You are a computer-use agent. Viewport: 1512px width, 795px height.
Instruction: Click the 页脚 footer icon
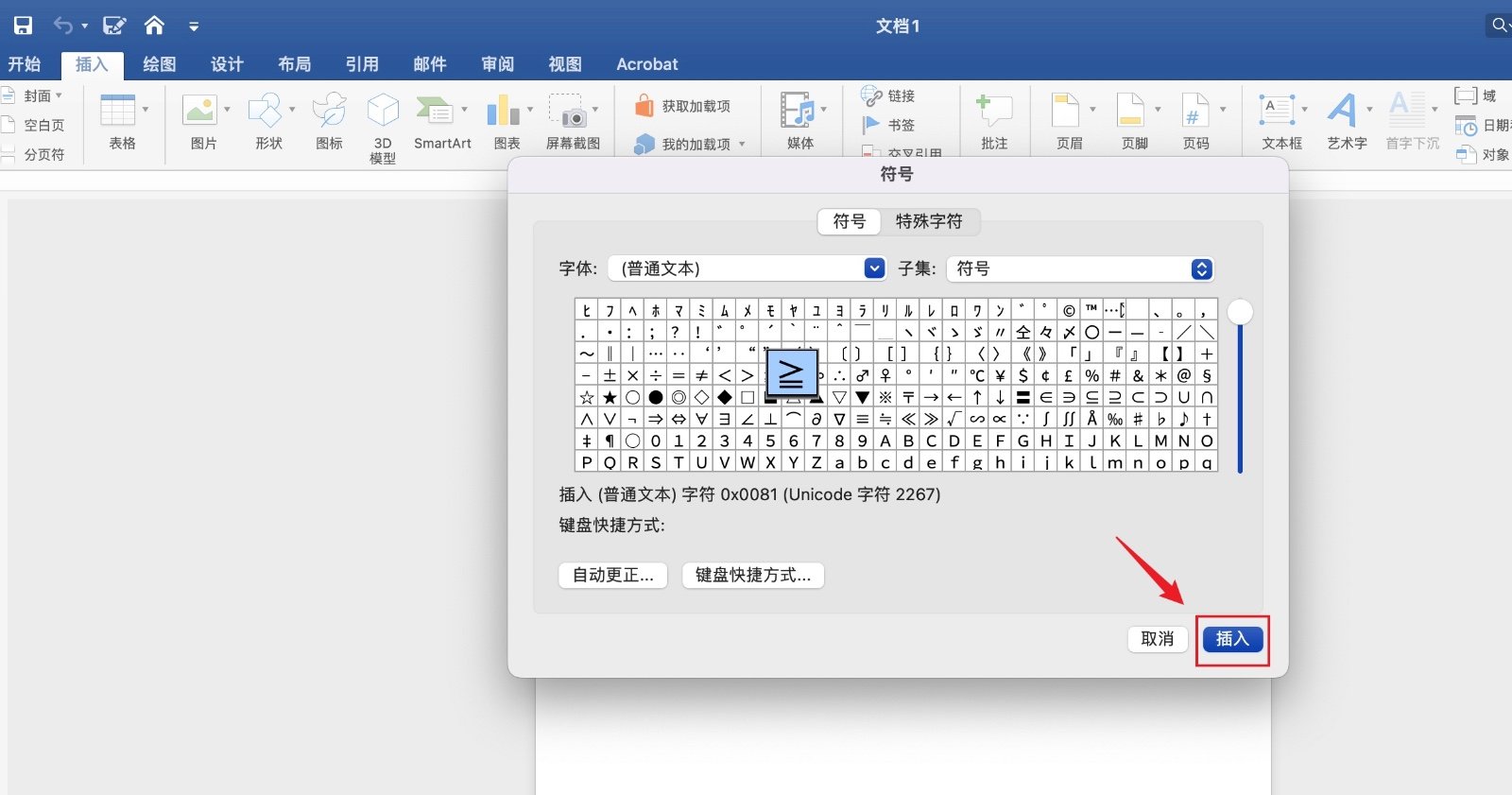click(1131, 110)
